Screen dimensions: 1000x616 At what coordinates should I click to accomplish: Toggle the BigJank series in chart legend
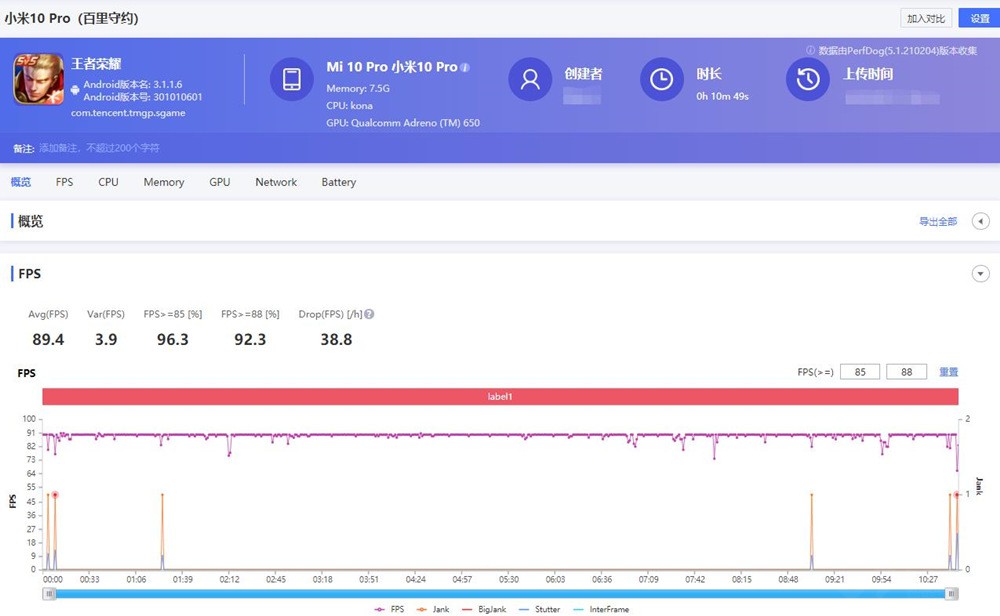point(483,610)
